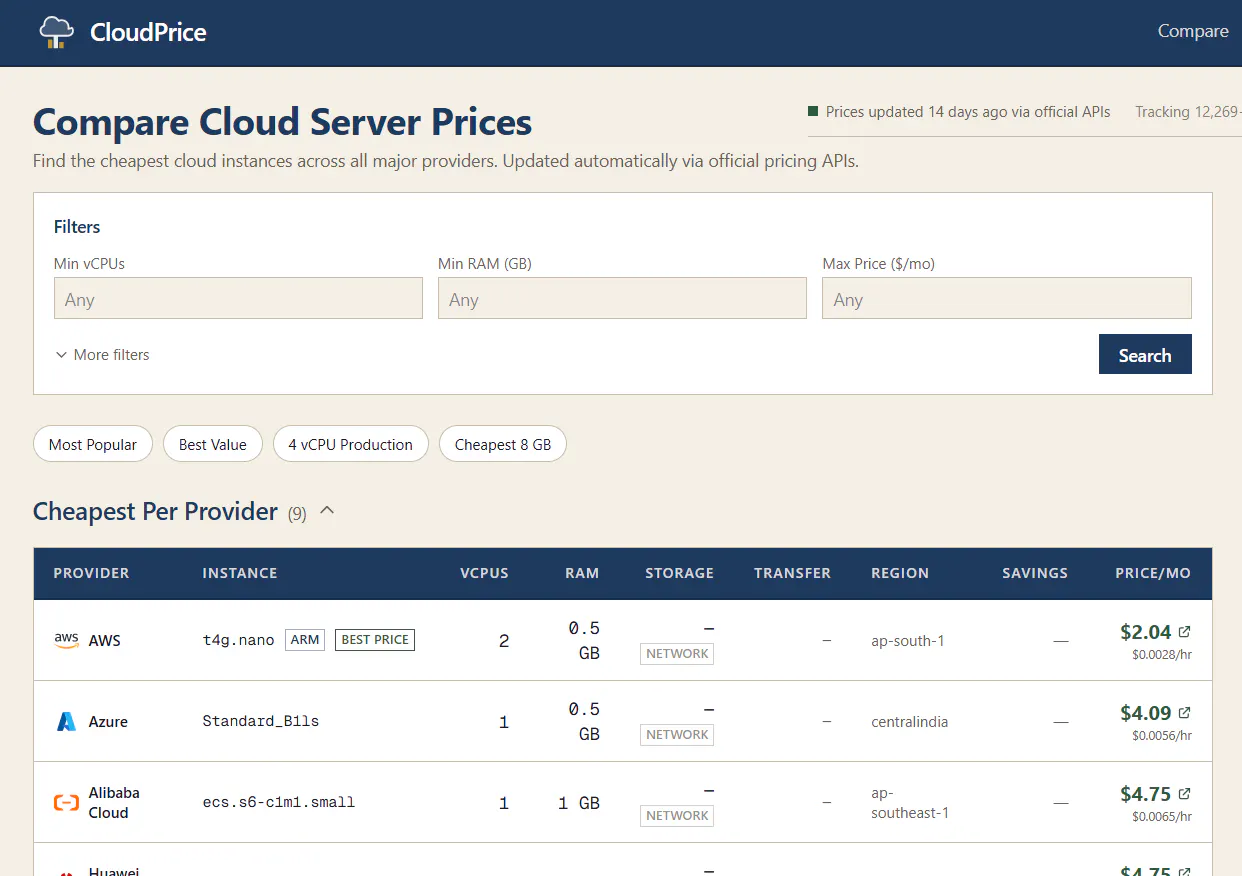This screenshot has height=876, width=1242.
Task: Open external link icon beside $2.04
Action: click(1185, 632)
